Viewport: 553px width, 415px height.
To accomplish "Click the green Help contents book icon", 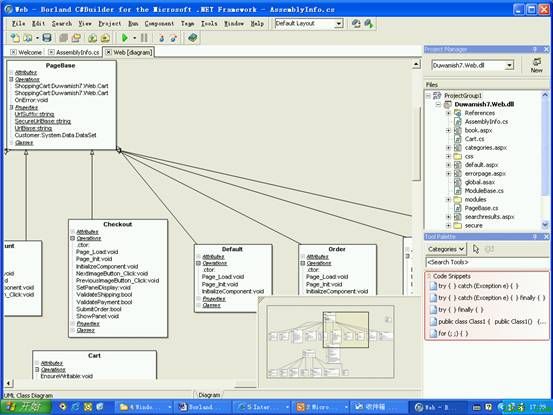I will tap(192, 38).
